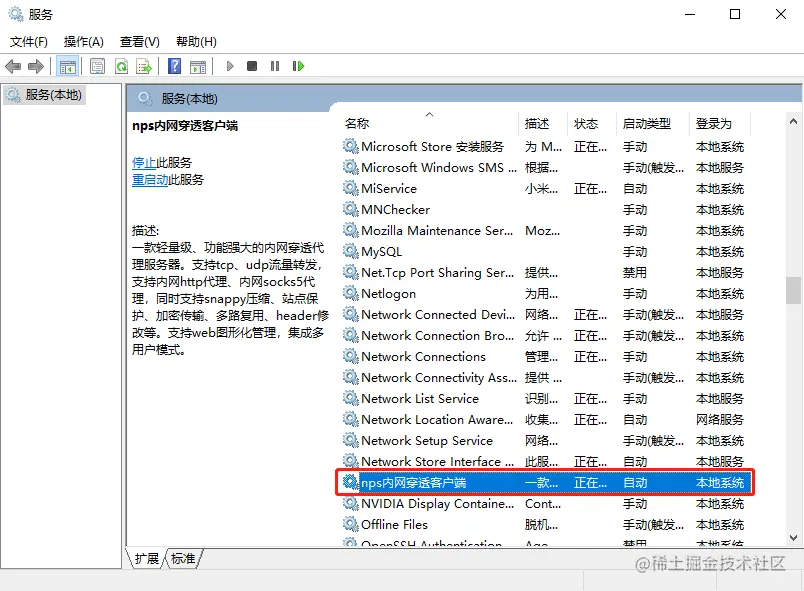The image size is (804, 591).
Task: Select the Network Connection Broker row
Action: pyautogui.click(x=545, y=335)
